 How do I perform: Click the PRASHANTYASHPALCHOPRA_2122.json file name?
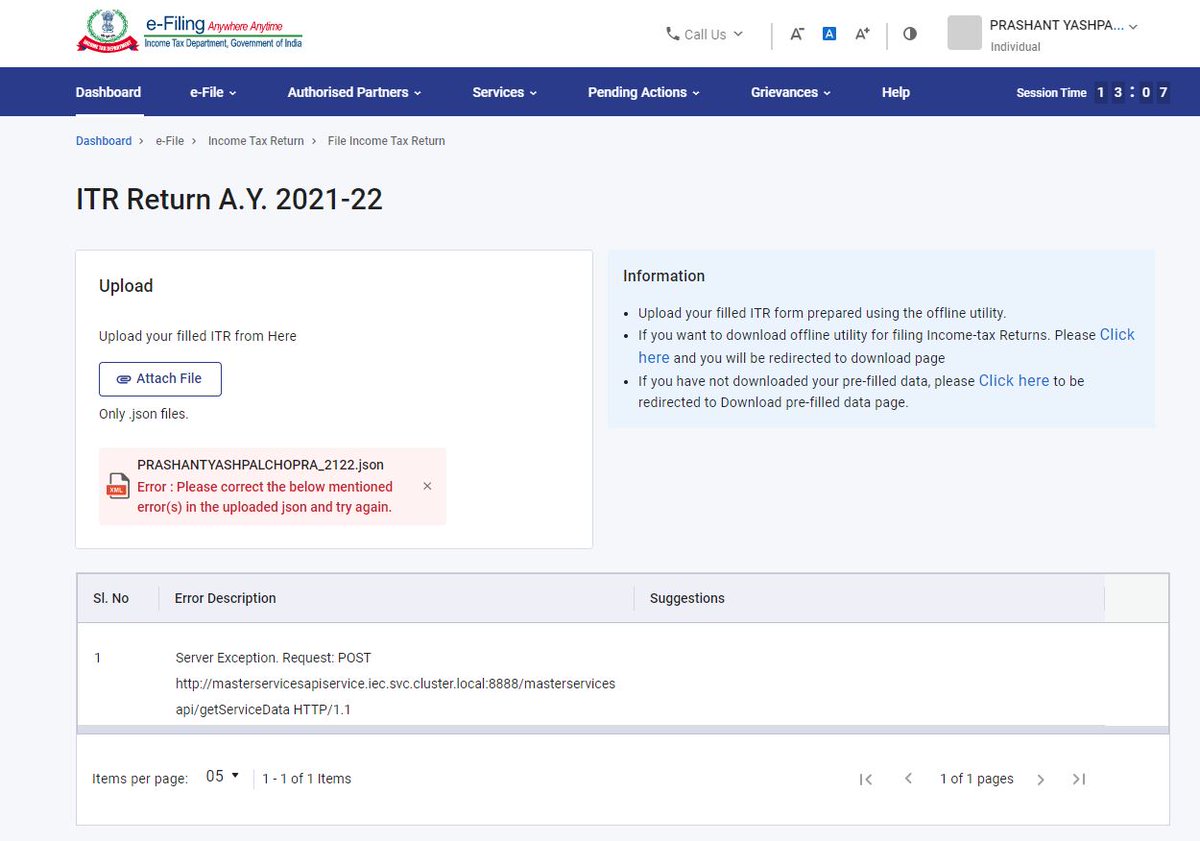pos(260,465)
